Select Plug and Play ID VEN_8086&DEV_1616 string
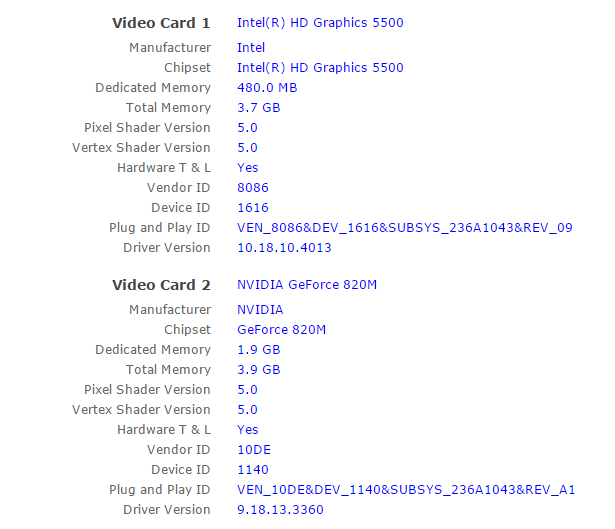The width and height of the screenshot is (615, 529). (x=405, y=227)
